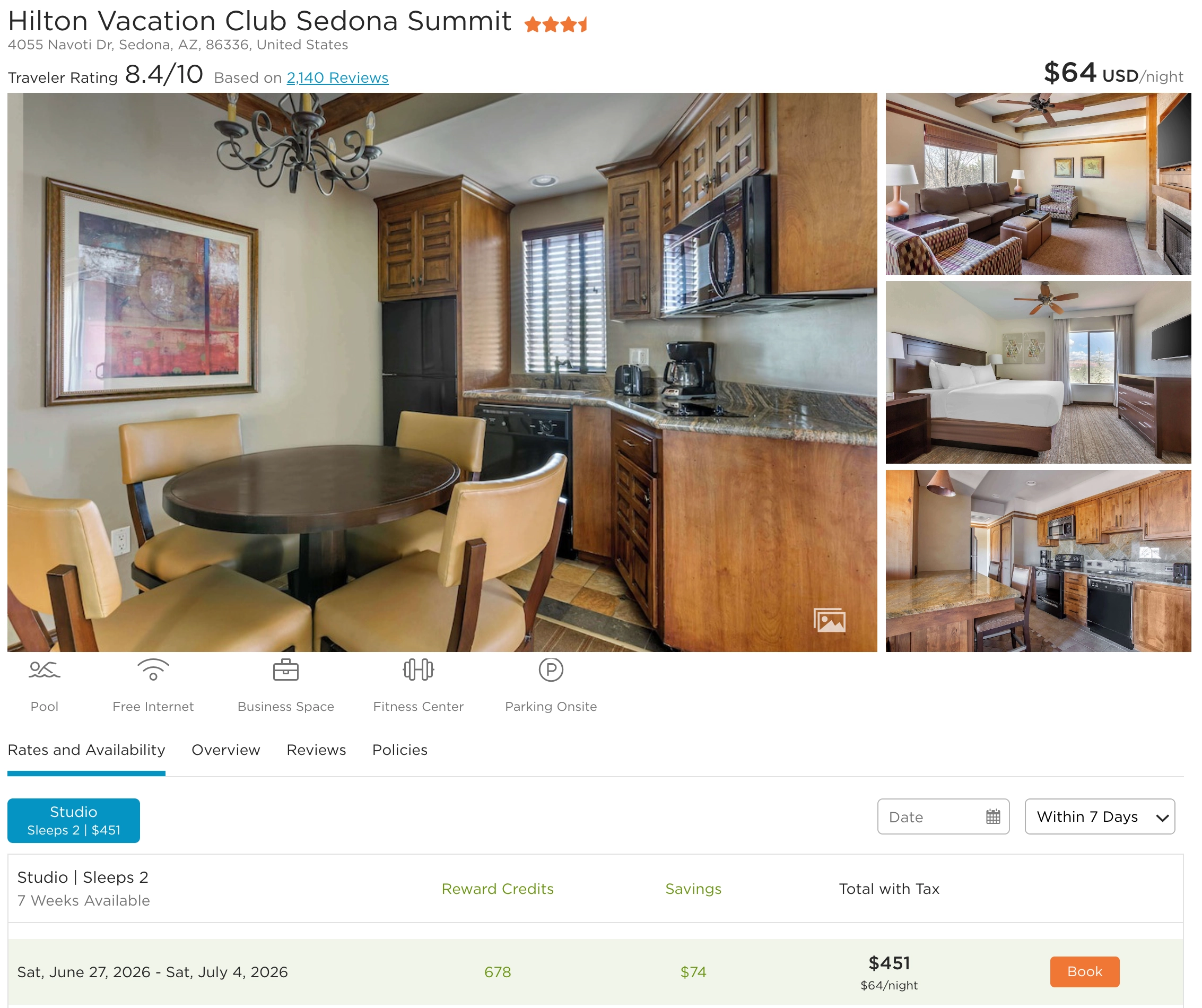This screenshot has height=1008, width=1202.
Task: Click the Business Space briefcase icon
Action: click(285, 670)
